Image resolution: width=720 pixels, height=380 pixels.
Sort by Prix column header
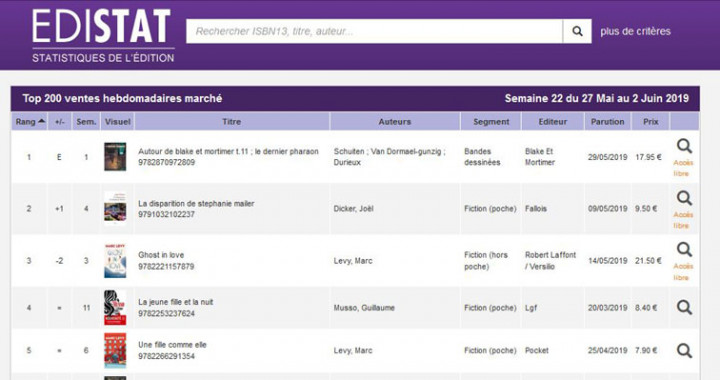pyautogui.click(x=651, y=122)
